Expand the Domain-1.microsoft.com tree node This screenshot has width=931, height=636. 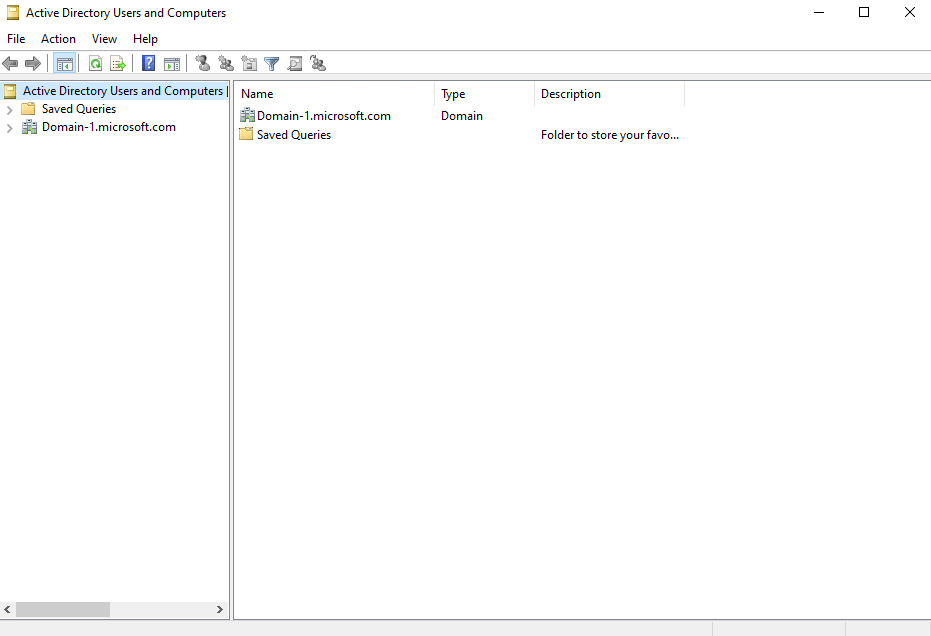pos(11,127)
